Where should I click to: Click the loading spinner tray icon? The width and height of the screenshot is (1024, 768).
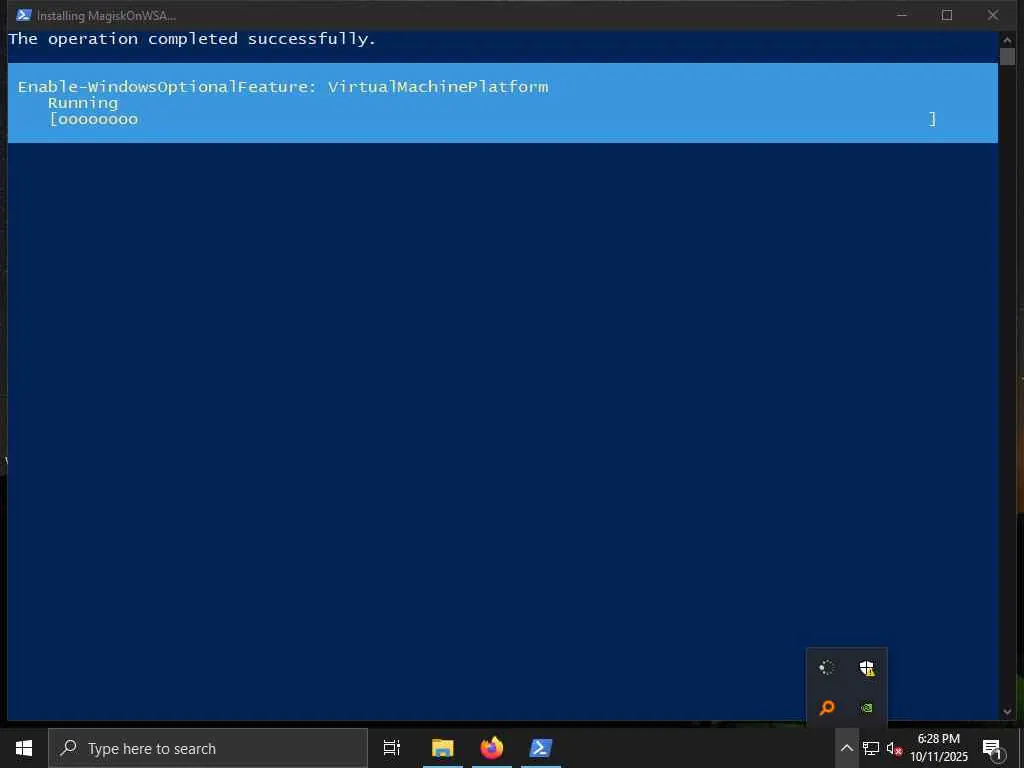(827, 667)
